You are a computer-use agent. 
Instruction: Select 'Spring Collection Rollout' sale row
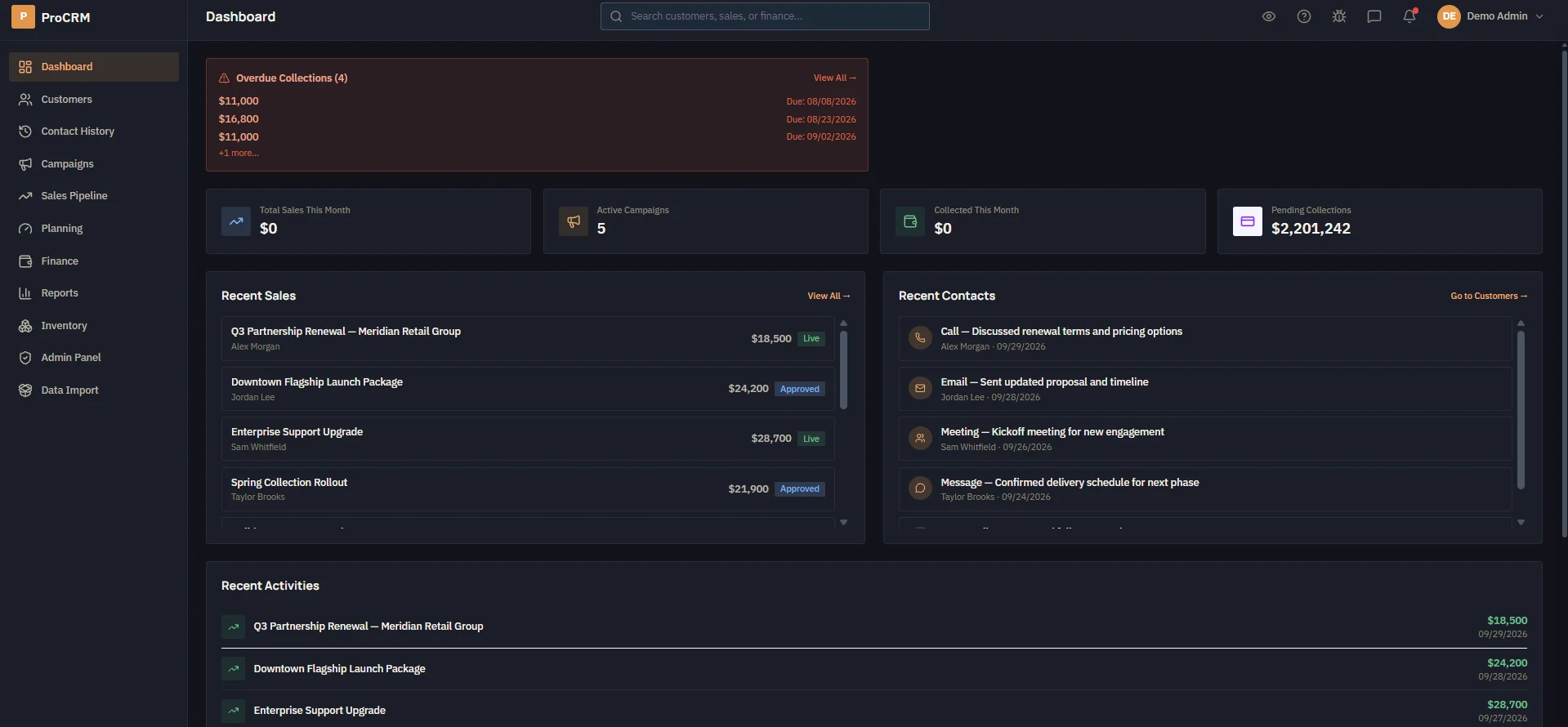(x=528, y=489)
